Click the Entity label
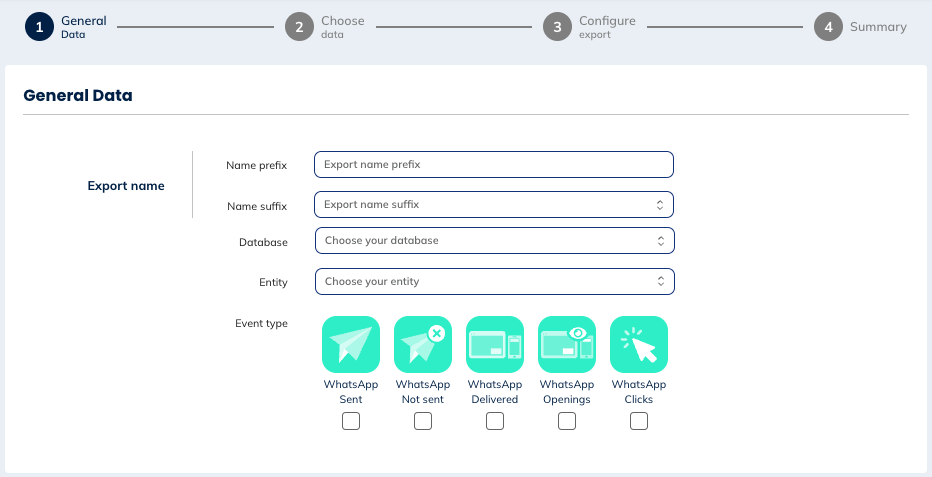This screenshot has width=932, height=477. coord(273,282)
